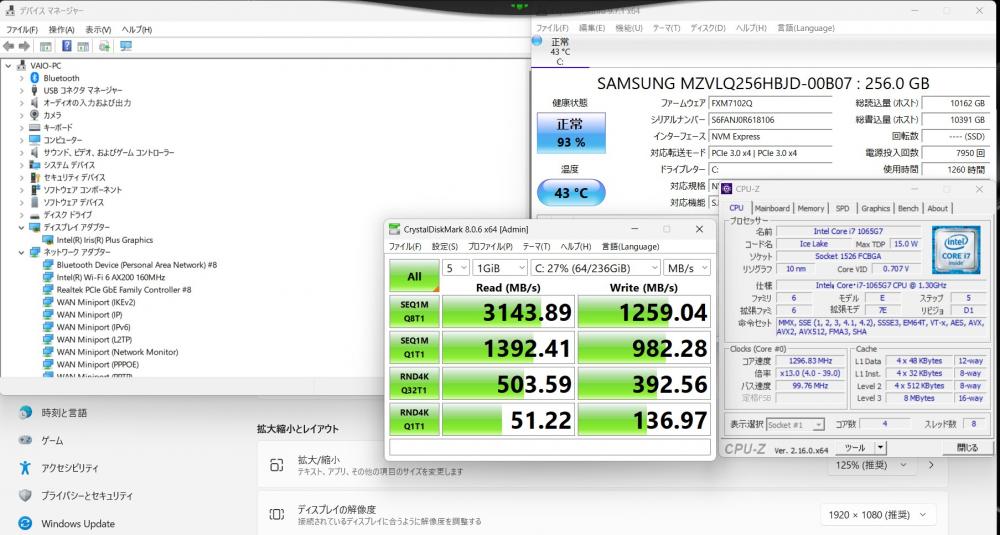This screenshot has height=535, width=1000.
Task: Open the settings (設定) menu in CrystalDiskMark
Action: click(x=445, y=247)
